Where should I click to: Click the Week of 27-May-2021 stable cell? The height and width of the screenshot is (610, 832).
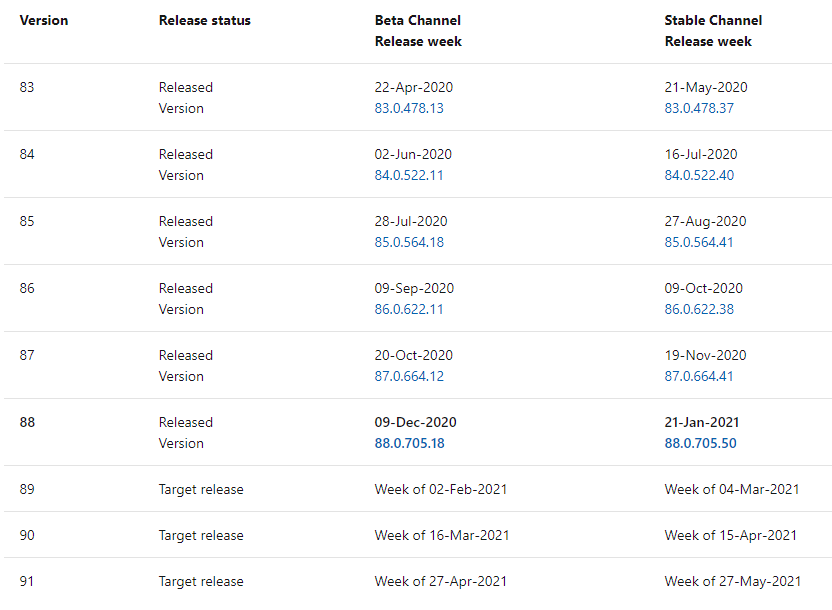(x=732, y=581)
